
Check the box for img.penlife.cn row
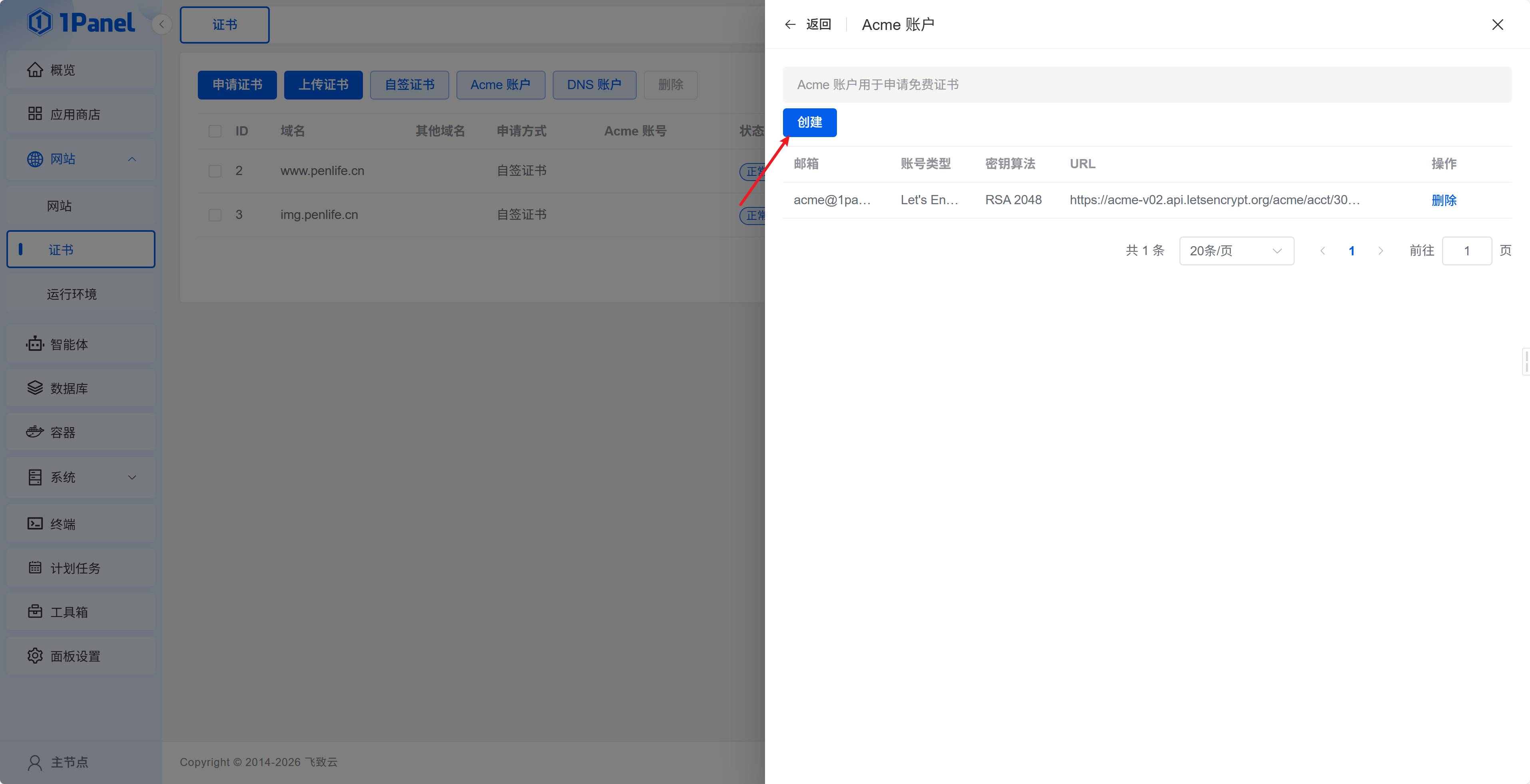pyautogui.click(x=215, y=215)
